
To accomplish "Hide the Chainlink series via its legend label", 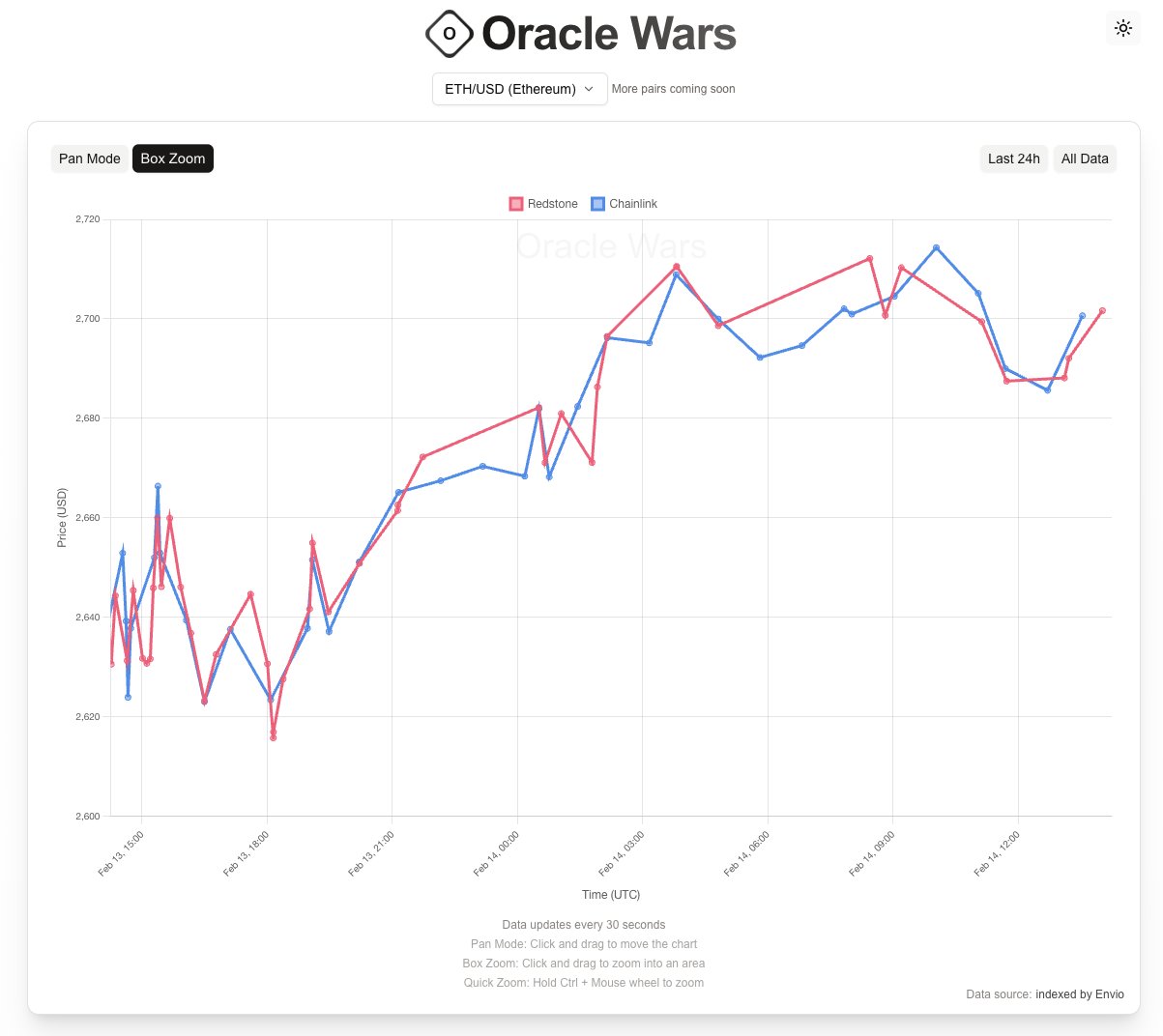I will point(633,203).
